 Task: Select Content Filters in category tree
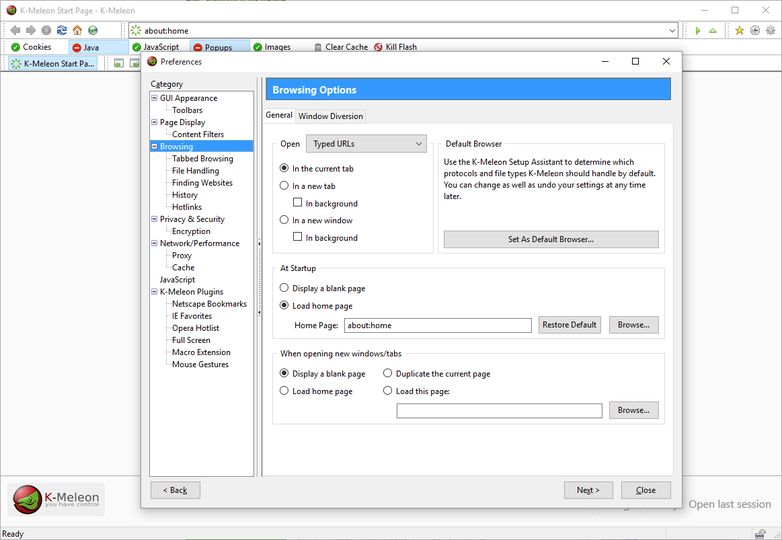[x=198, y=134]
